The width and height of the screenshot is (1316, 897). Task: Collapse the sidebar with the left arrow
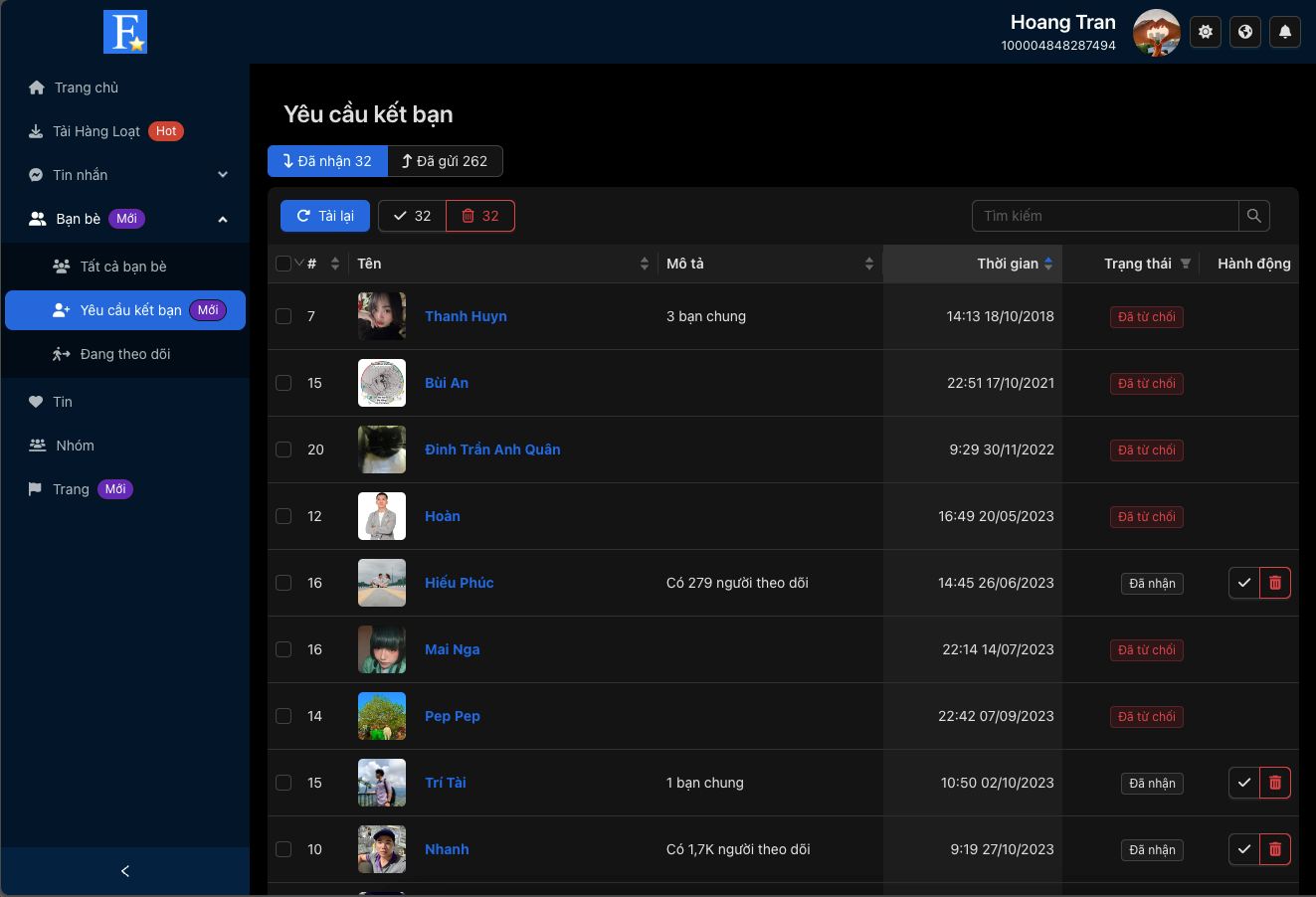pyautogui.click(x=125, y=871)
